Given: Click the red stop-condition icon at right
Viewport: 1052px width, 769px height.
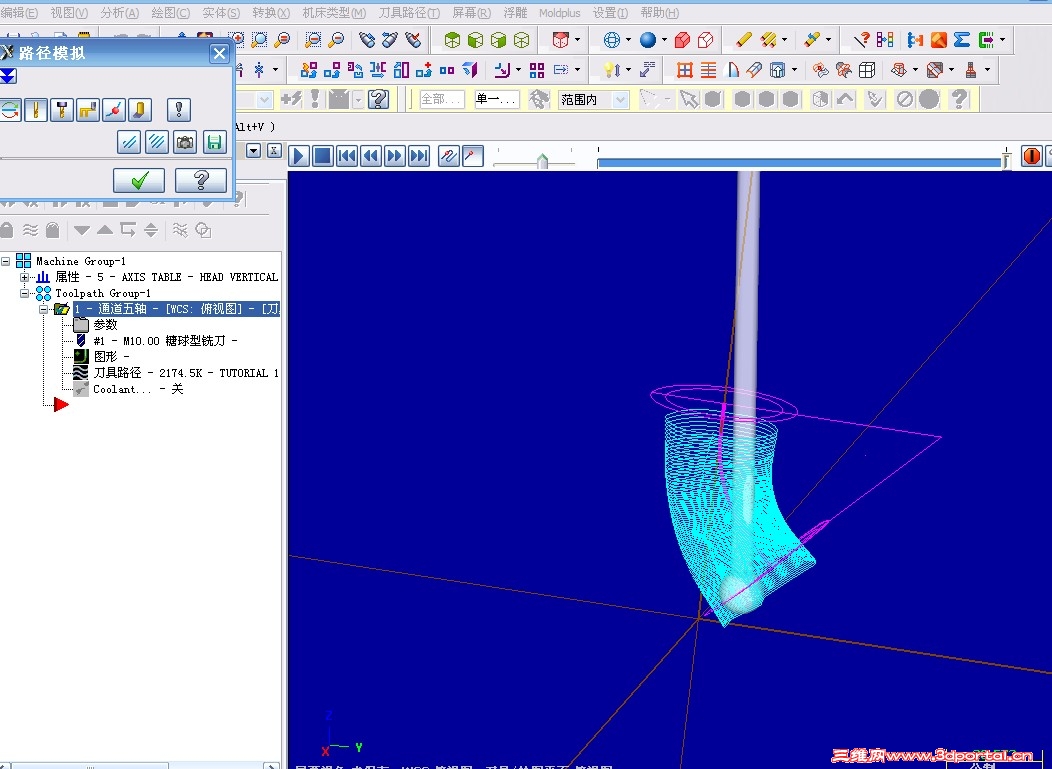Looking at the screenshot, I should (1031, 156).
